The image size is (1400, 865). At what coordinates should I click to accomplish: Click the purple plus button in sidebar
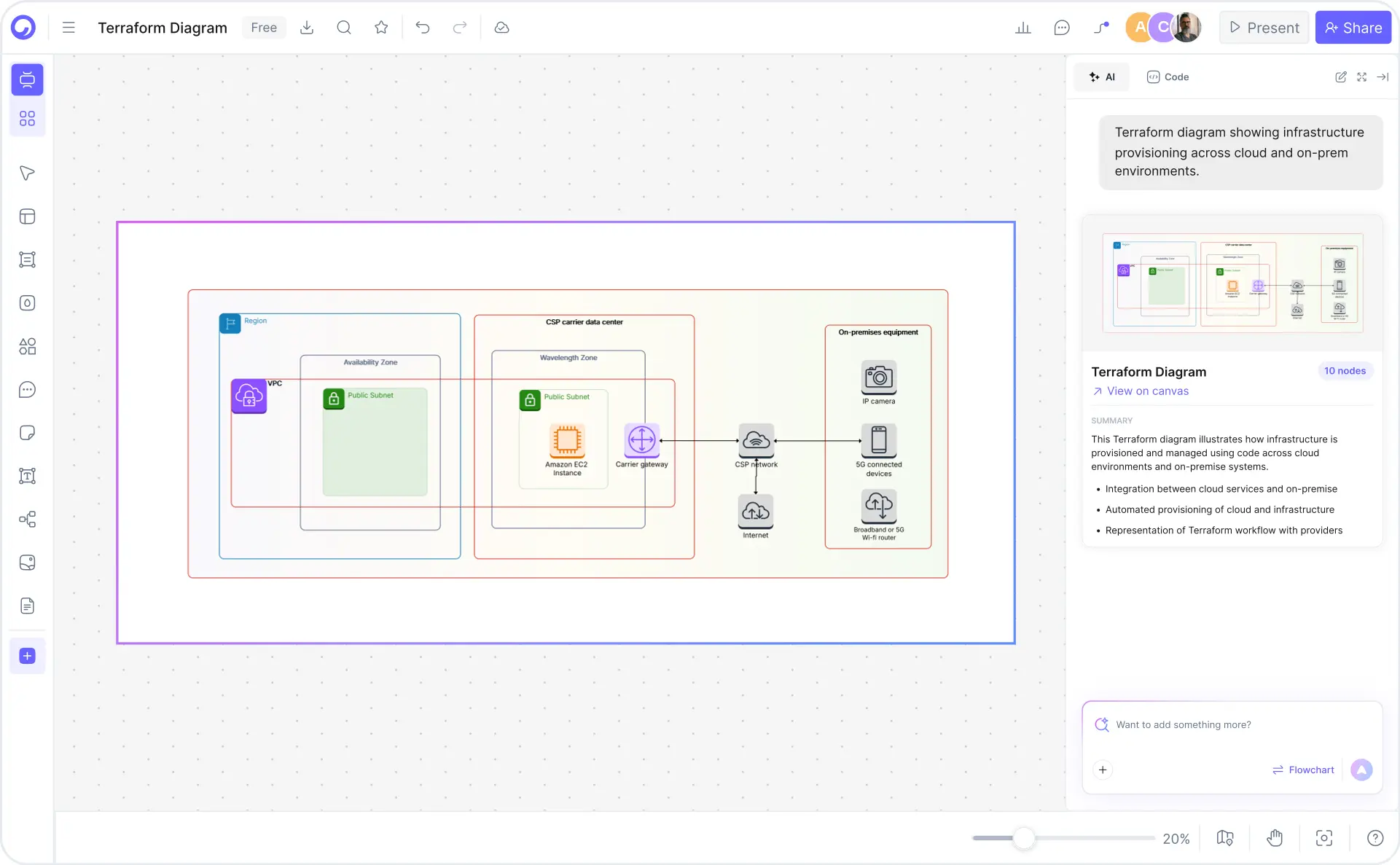[27, 656]
